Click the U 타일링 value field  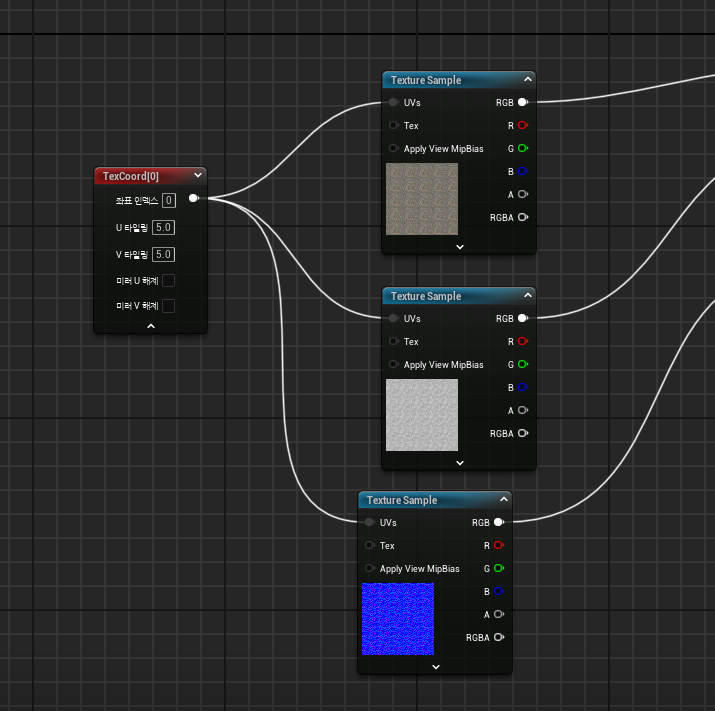click(164, 228)
